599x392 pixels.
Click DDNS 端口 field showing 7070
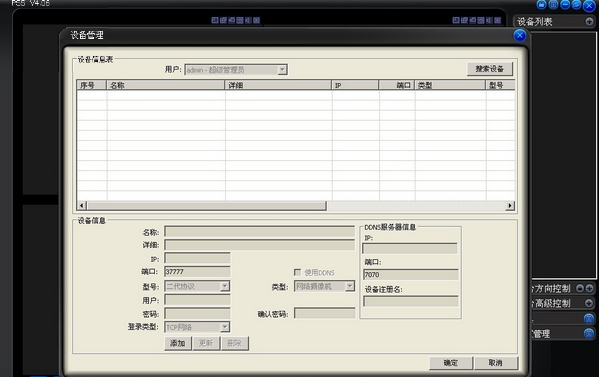[x=411, y=274]
